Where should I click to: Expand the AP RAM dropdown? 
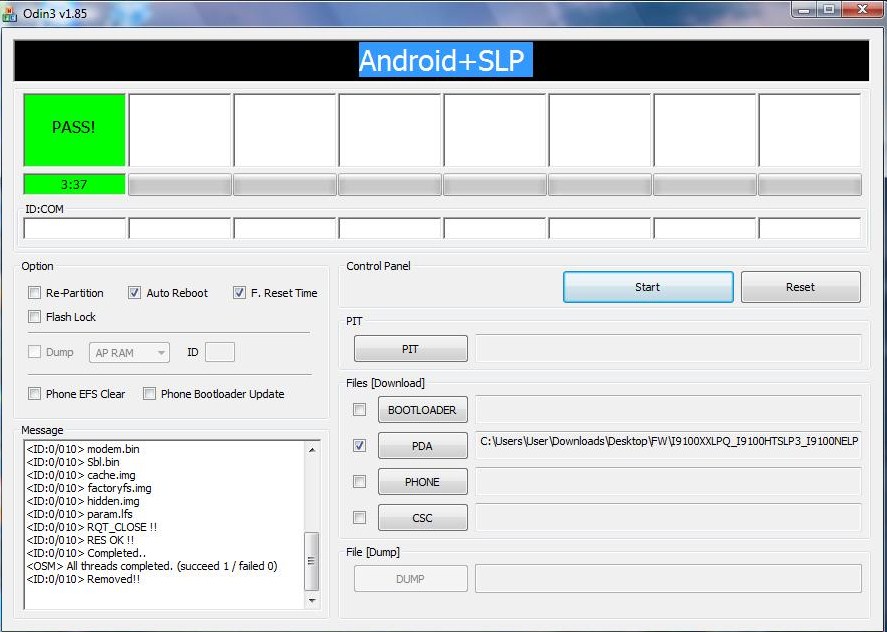click(x=130, y=353)
